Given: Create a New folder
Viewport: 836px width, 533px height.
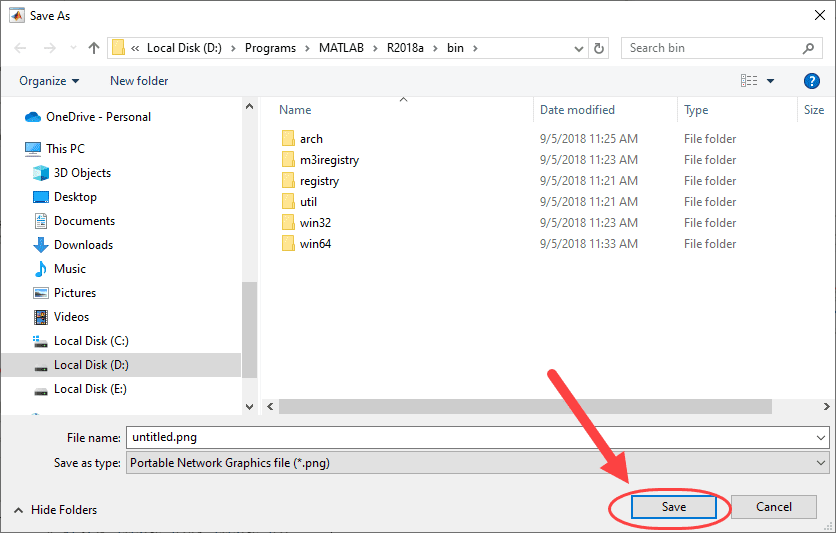Looking at the screenshot, I should pos(139,81).
